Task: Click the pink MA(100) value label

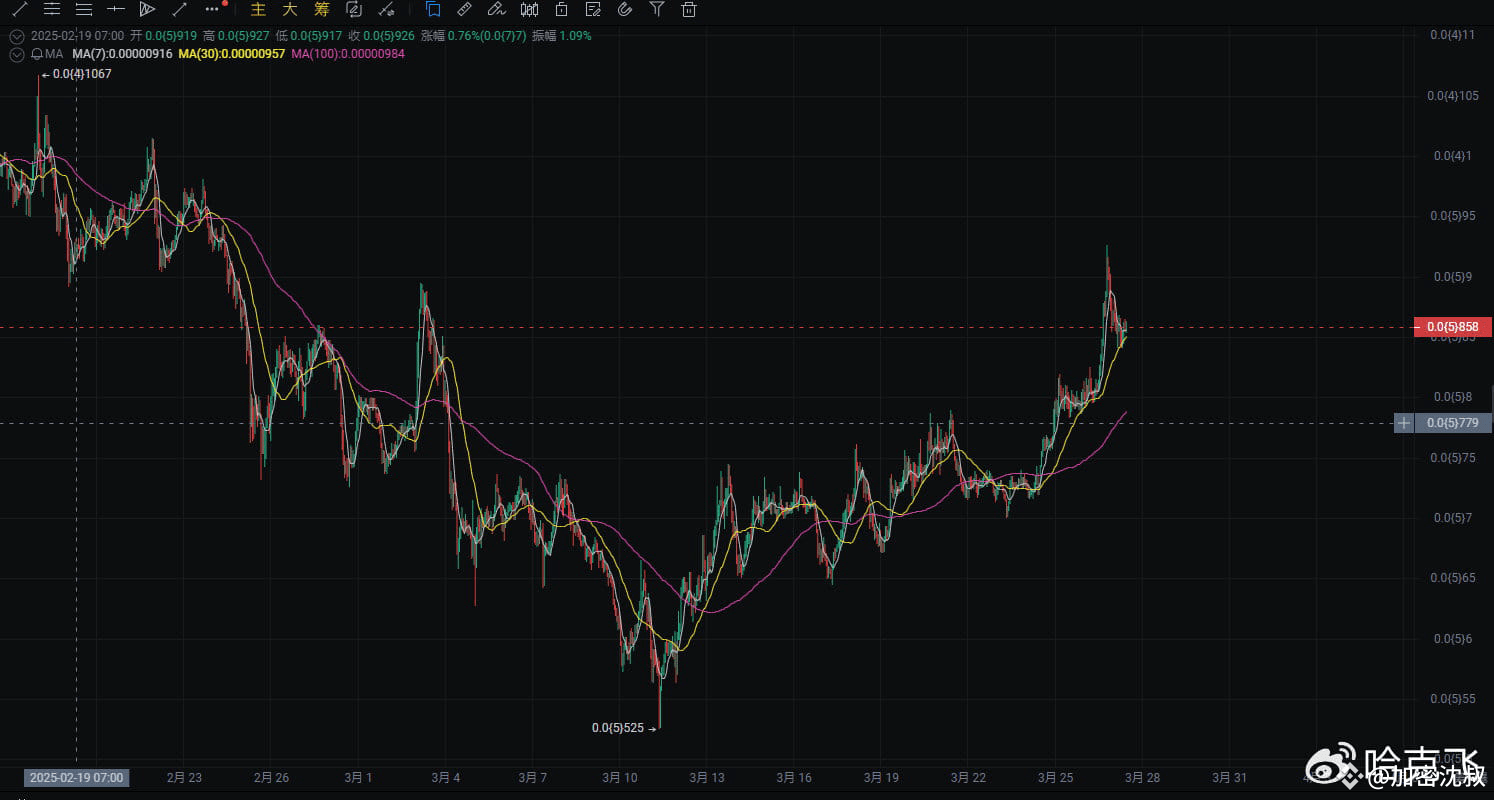Action: pyautogui.click(x=348, y=53)
